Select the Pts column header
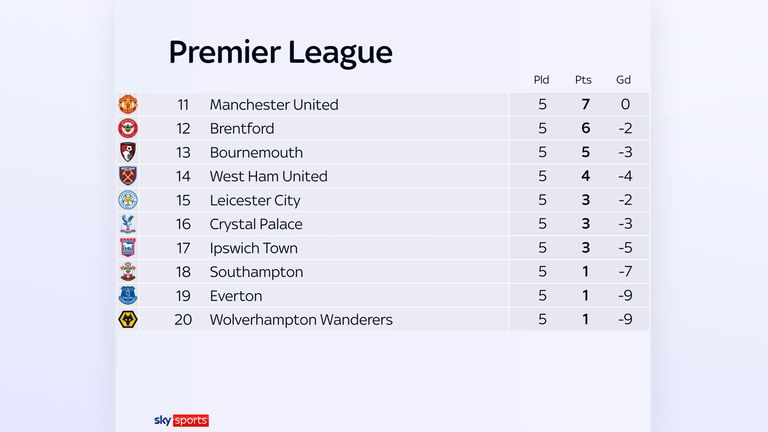This screenshot has width=768, height=432. pyautogui.click(x=583, y=80)
